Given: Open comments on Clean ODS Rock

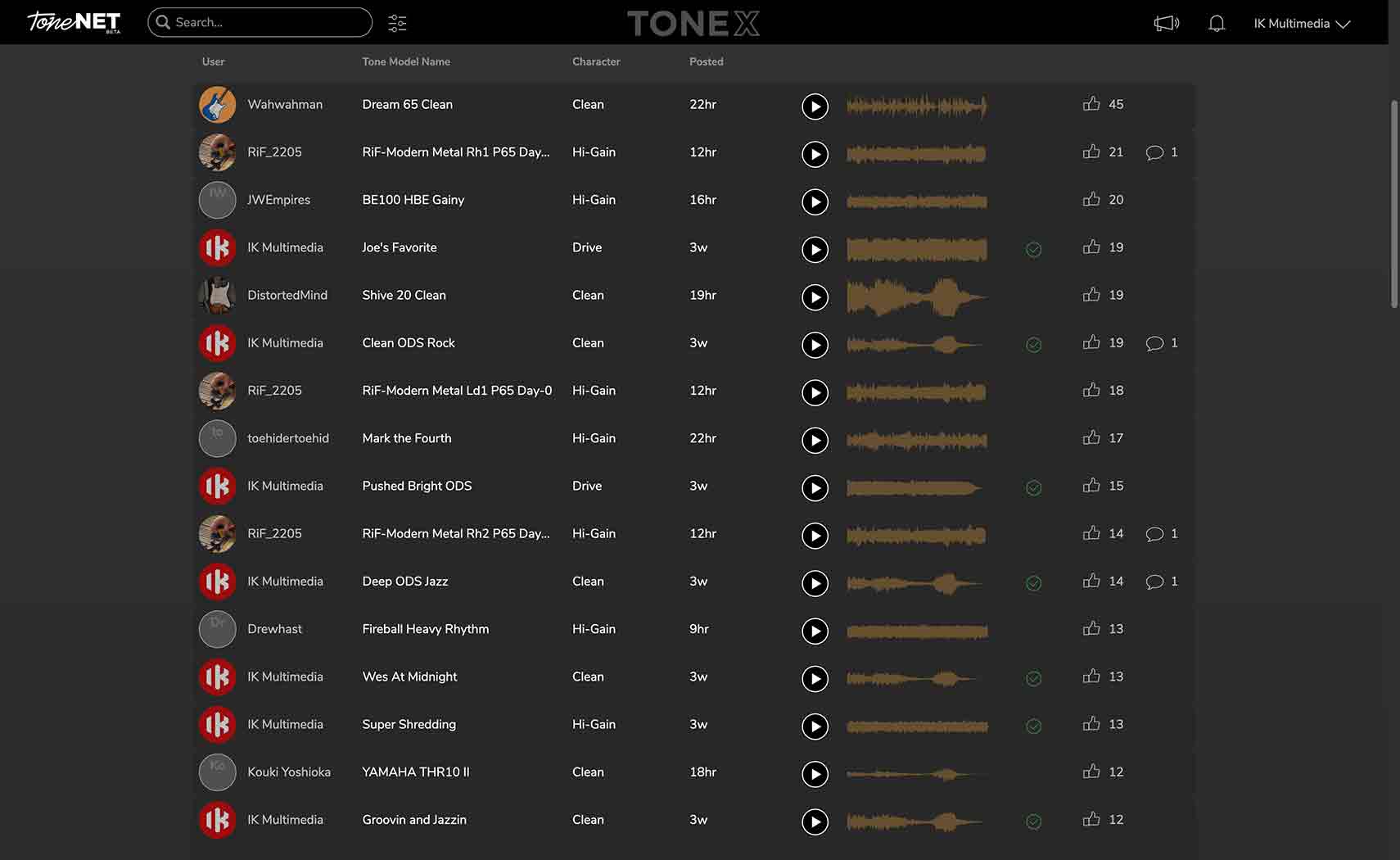Looking at the screenshot, I should pyautogui.click(x=1154, y=343).
